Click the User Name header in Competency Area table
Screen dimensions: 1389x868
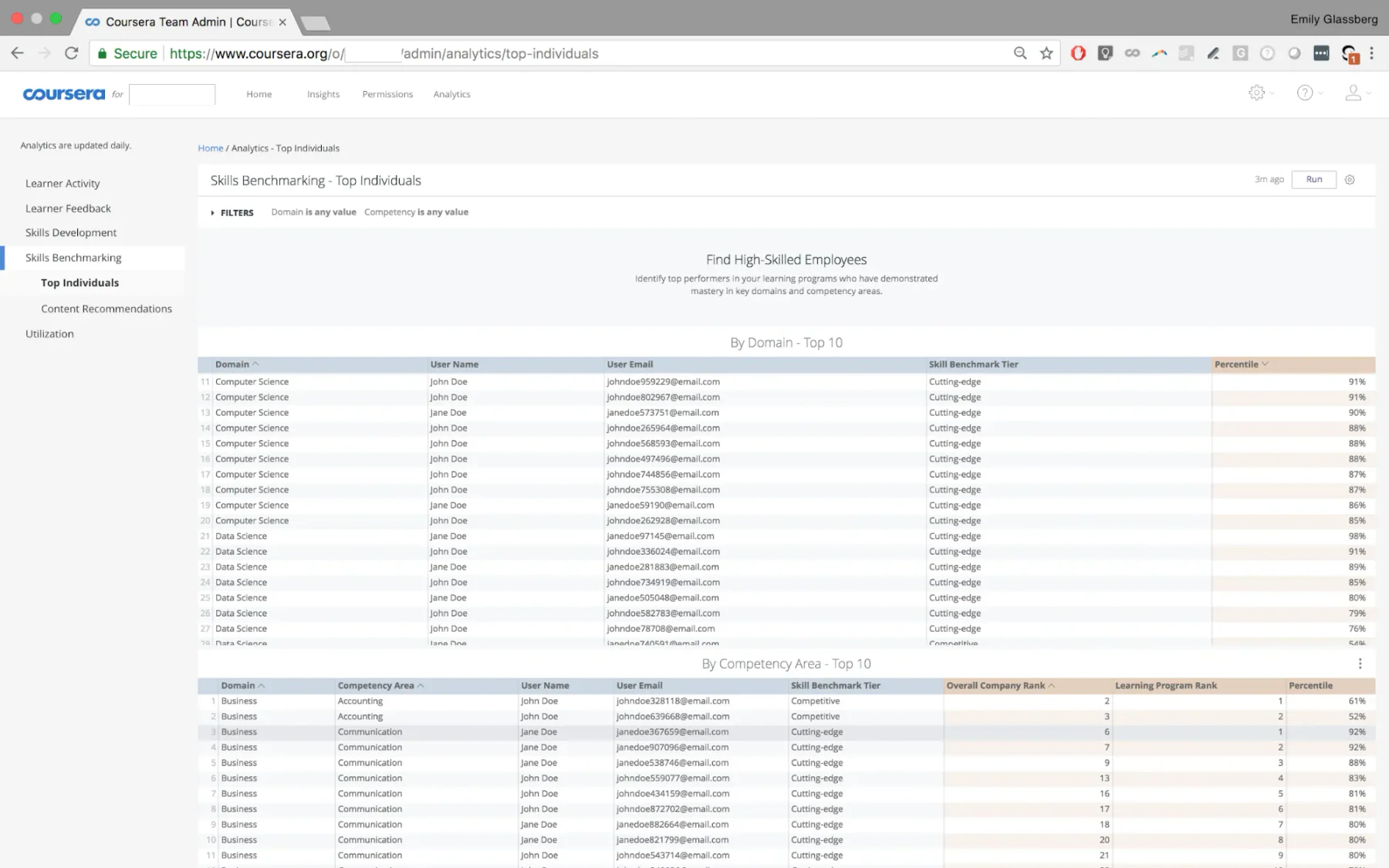(545, 685)
